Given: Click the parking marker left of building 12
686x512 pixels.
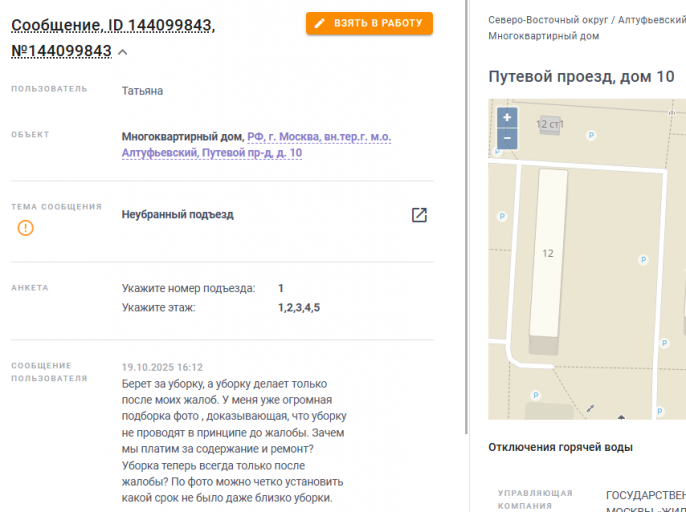Looking at the screenshot, I should pyautogui.click(x=499, y=215).
